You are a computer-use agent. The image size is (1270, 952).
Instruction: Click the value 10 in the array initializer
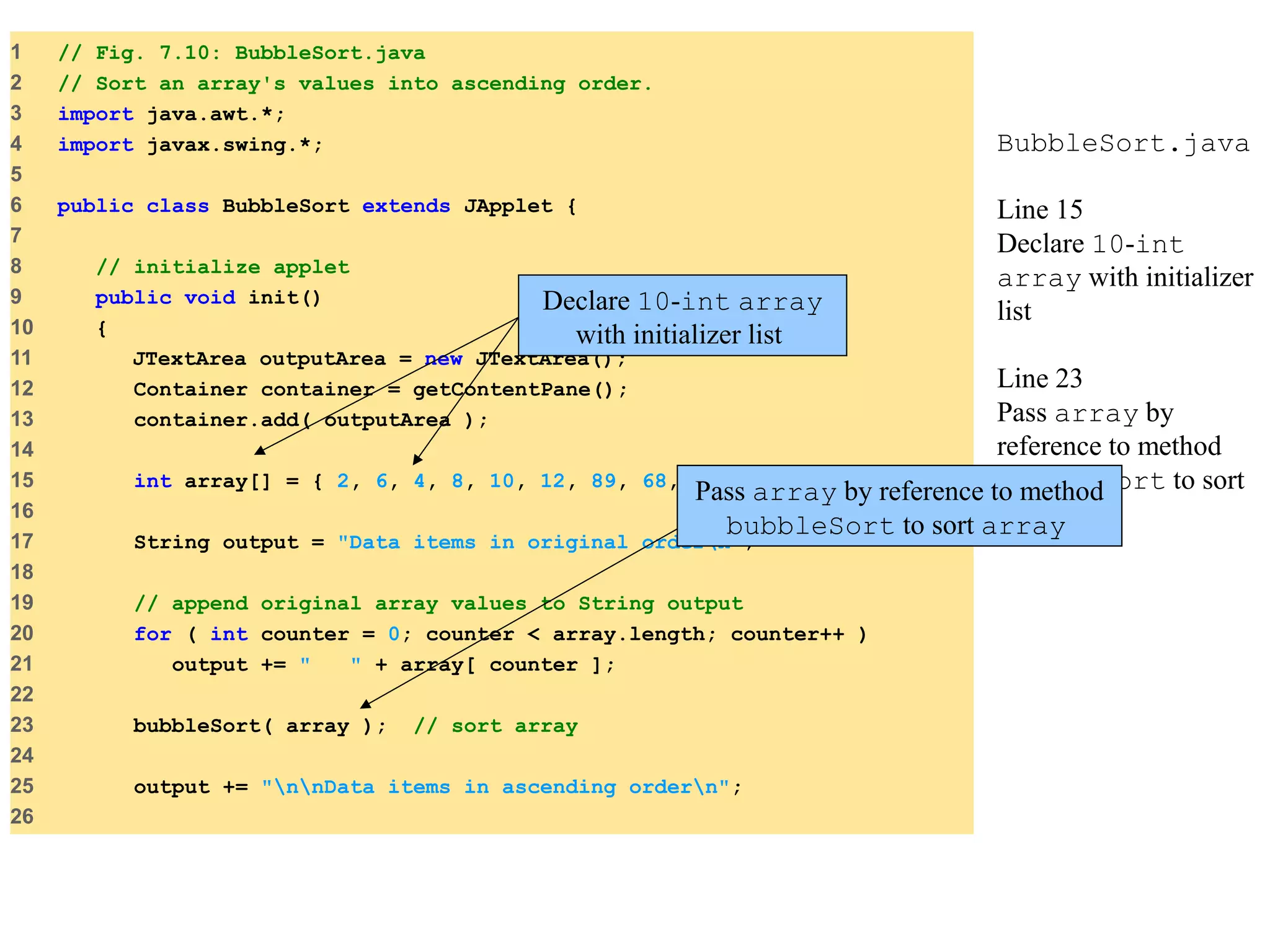[502, 480]
